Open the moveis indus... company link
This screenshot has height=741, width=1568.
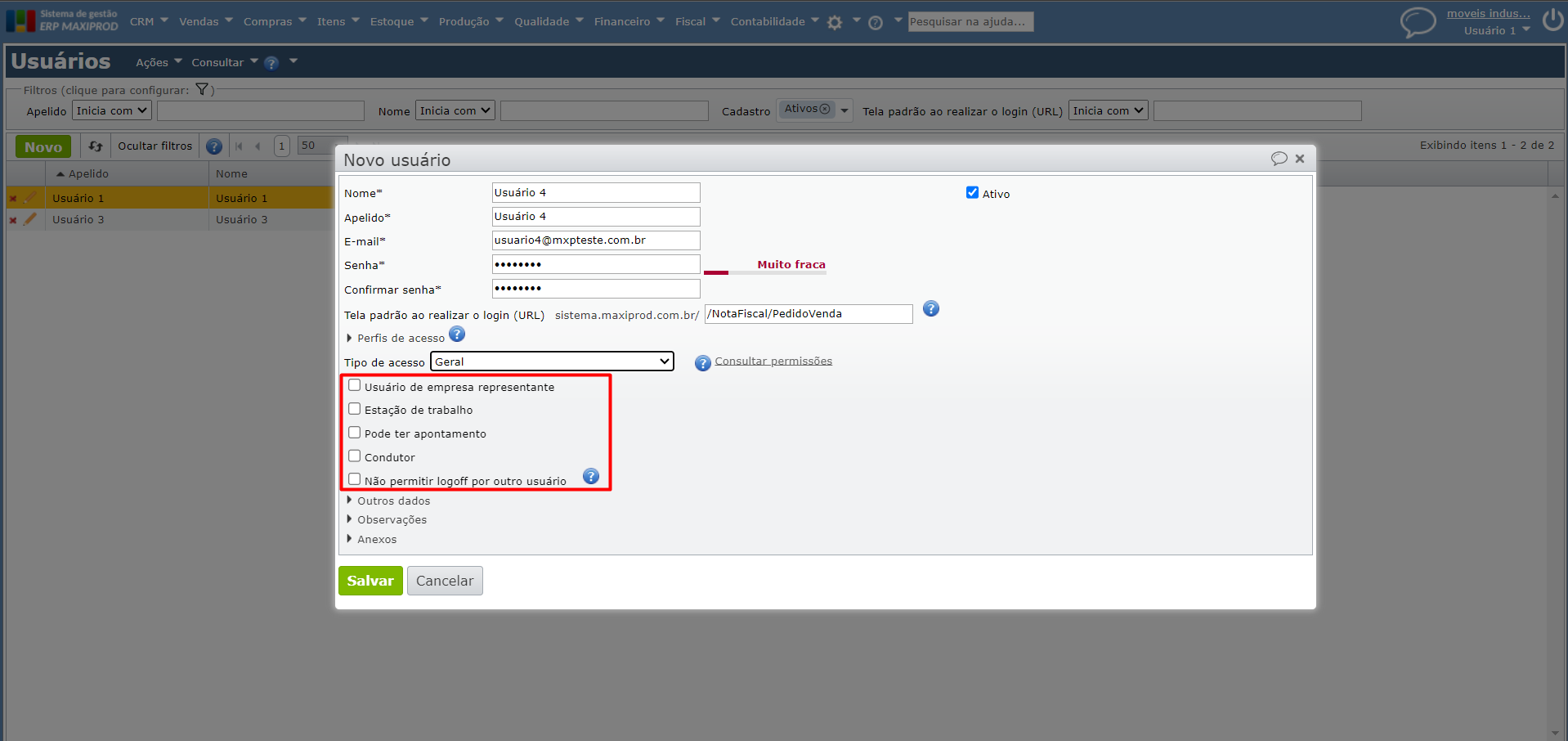click(1488, 13)
